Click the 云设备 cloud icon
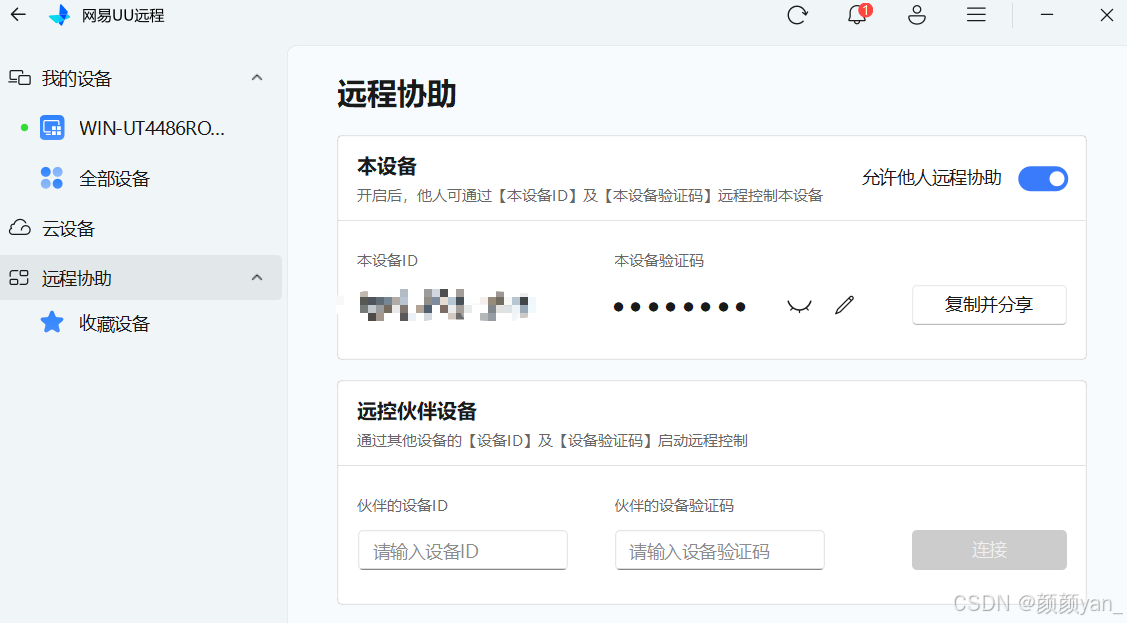This screenshot has height=623, width=1127. 19,228
